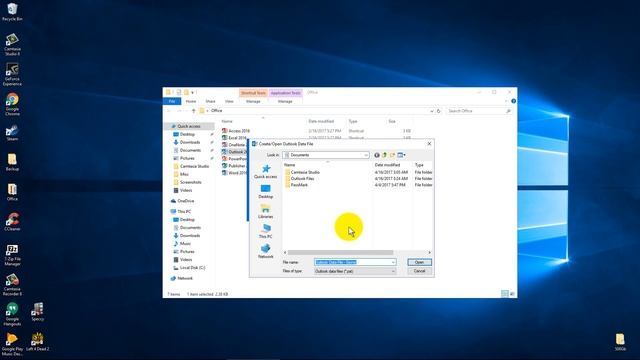Screen dimensions: 640x360
Task: Open 7-Zip File Manager desktop shortcut
Action: coord(12,255)
